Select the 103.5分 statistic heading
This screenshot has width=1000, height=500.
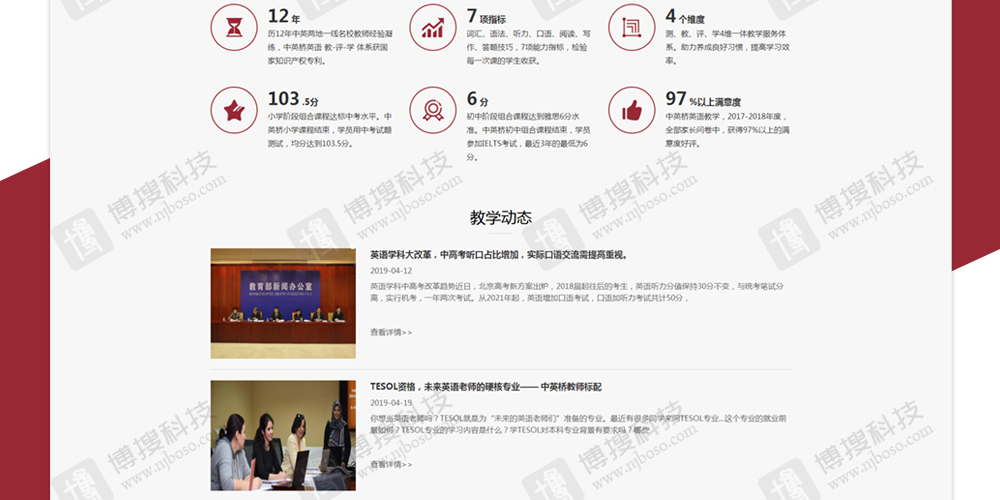pyautogui.click(x=293, y=99)
